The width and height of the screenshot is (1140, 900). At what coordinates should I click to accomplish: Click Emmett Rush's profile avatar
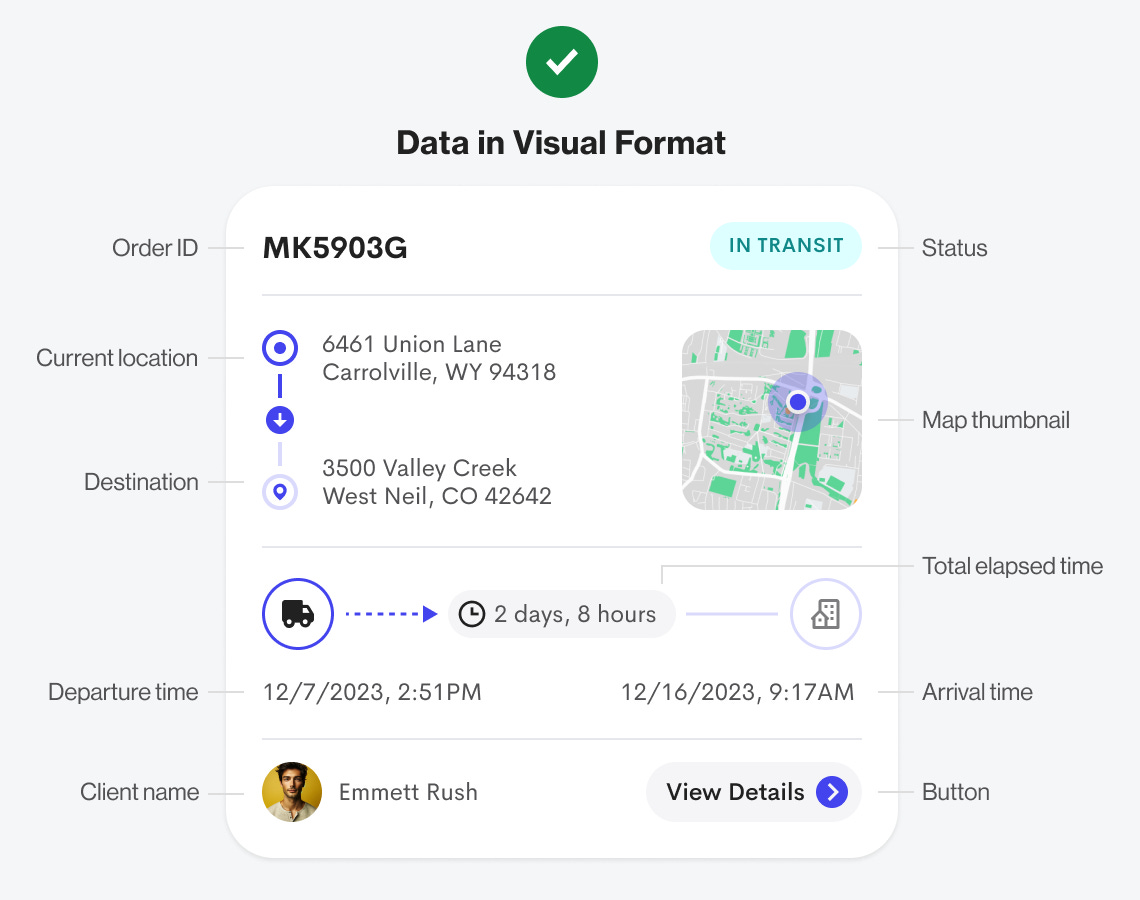[x=292, y=792]
